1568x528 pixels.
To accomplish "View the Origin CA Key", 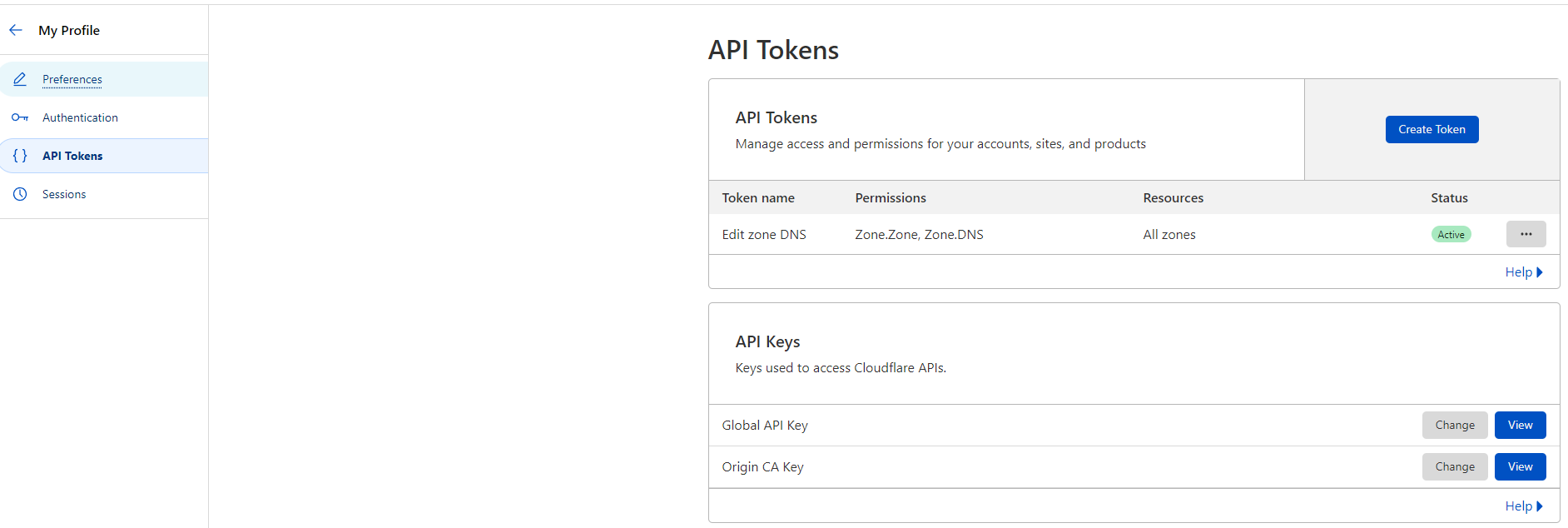I will (1520, 466).
